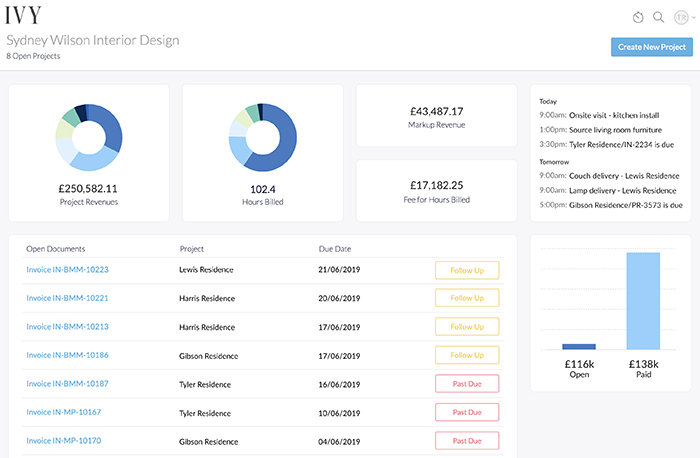The width and height of the screenshot is (700, 458).
Task: Click the IVY logo
Action: click(25, 17)
